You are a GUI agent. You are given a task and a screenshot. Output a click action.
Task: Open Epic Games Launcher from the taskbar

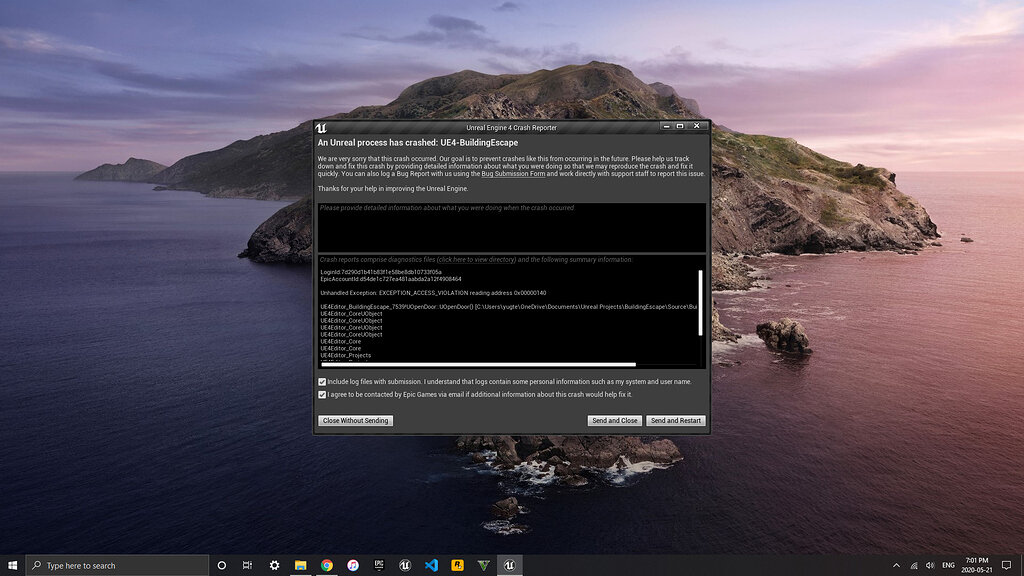coord(379,565)
